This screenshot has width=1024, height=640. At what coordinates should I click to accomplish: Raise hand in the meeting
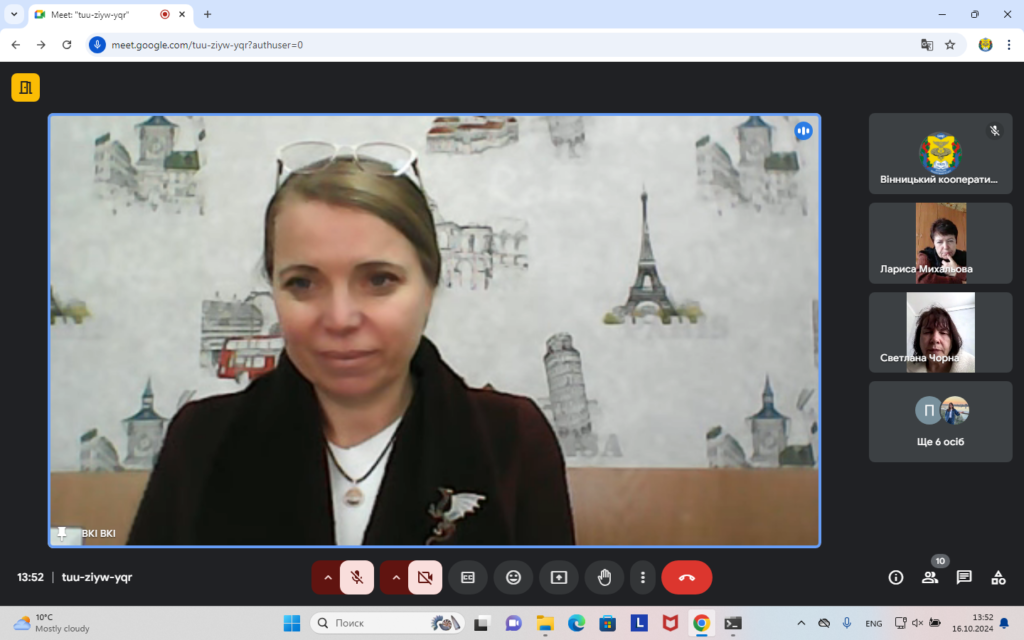point(604,577)
